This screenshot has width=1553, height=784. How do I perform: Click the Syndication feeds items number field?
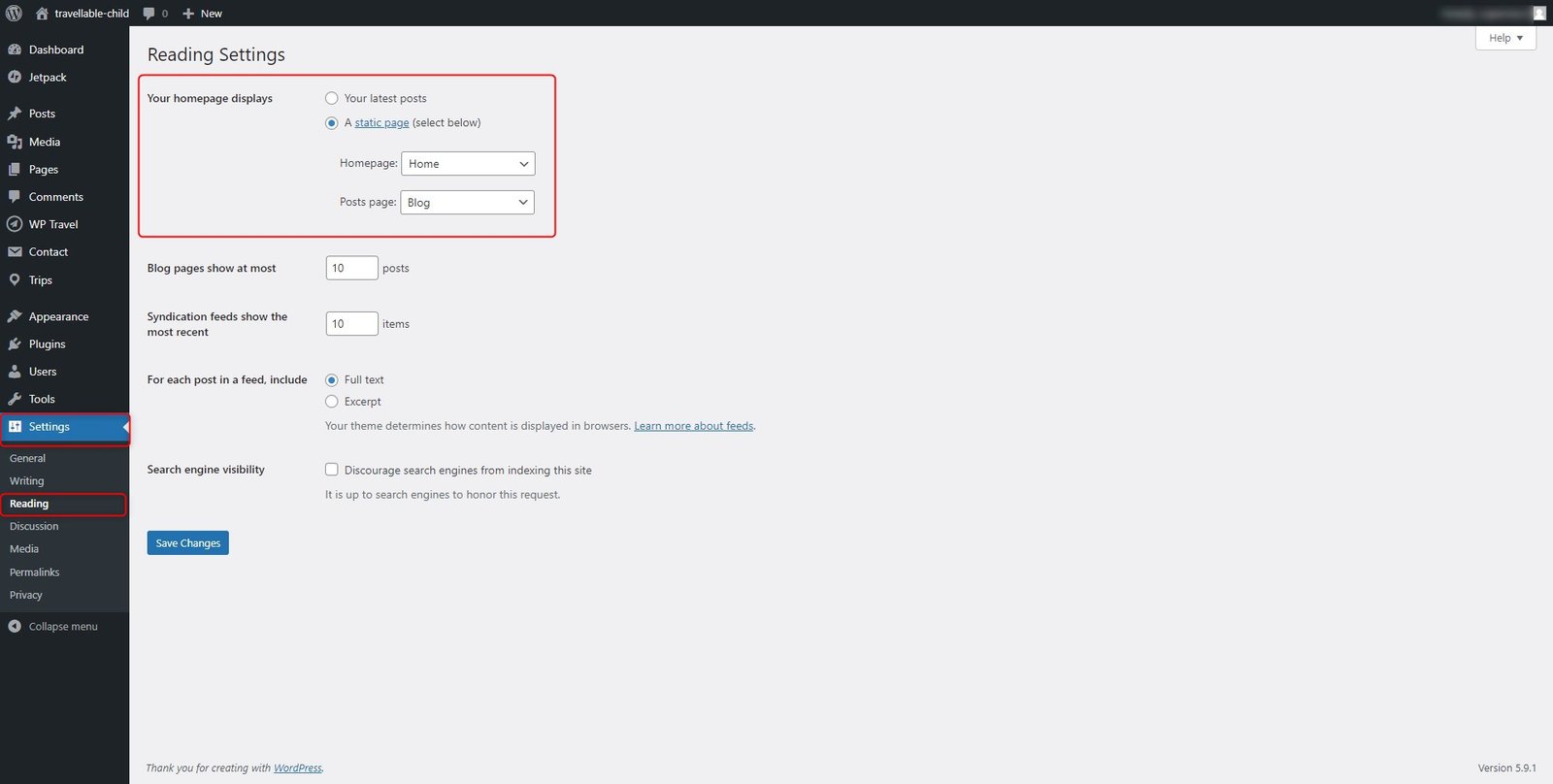pos(351,324)
